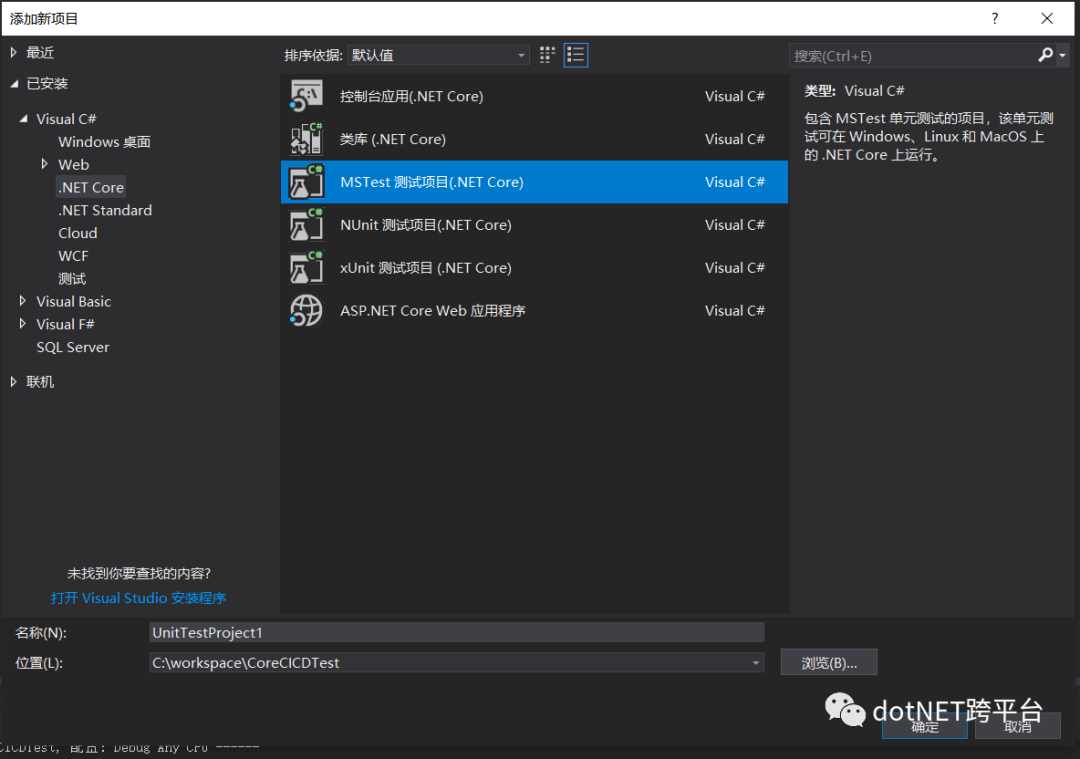This screenshot has width=1080, height=759.
Task: Expand the 最近 tree node
Action: click(x=13, y=52)
